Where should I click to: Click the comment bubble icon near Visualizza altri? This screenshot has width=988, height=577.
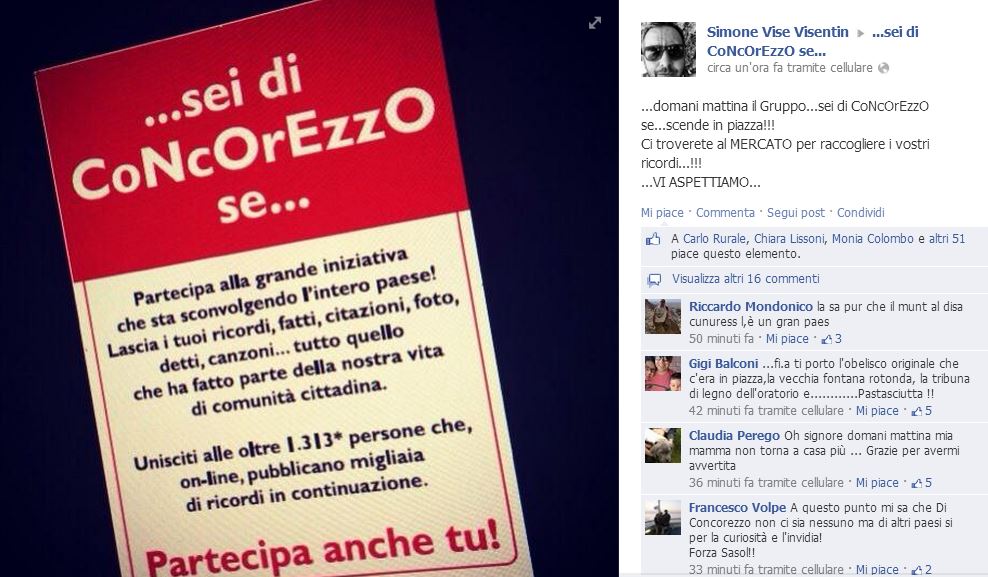click(x=655, y=280)
